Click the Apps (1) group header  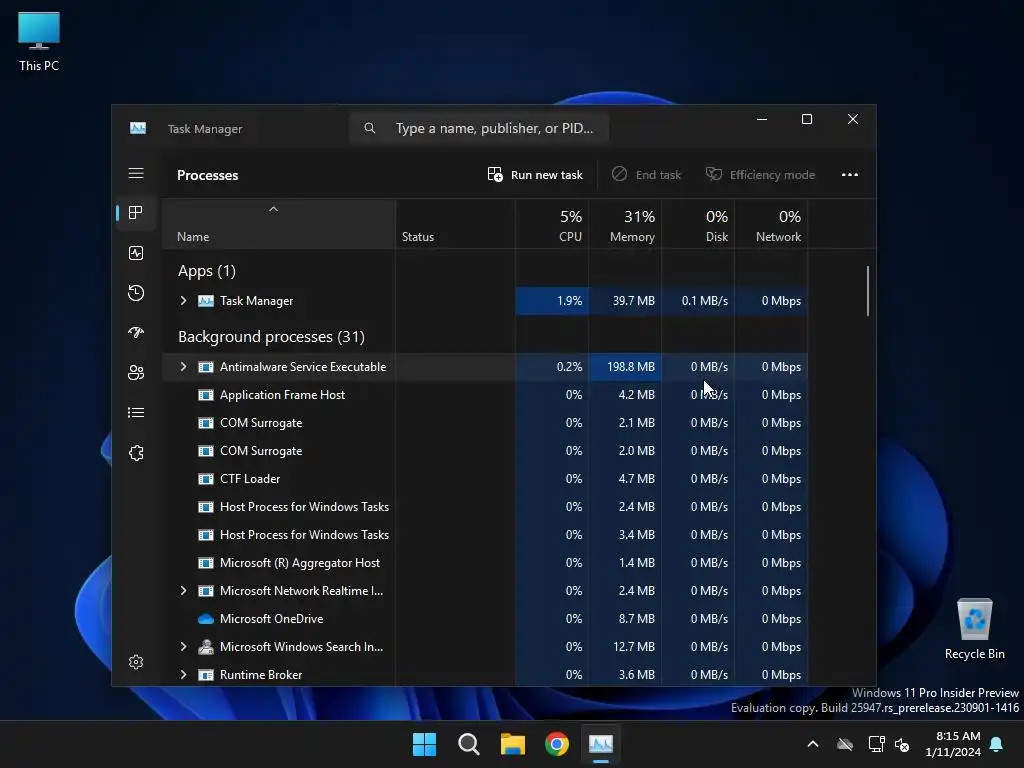click(206, 270)
